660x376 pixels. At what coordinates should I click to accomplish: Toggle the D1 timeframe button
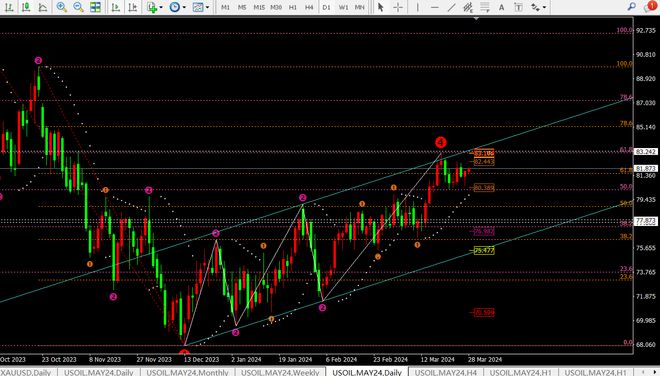coord(326,7)
